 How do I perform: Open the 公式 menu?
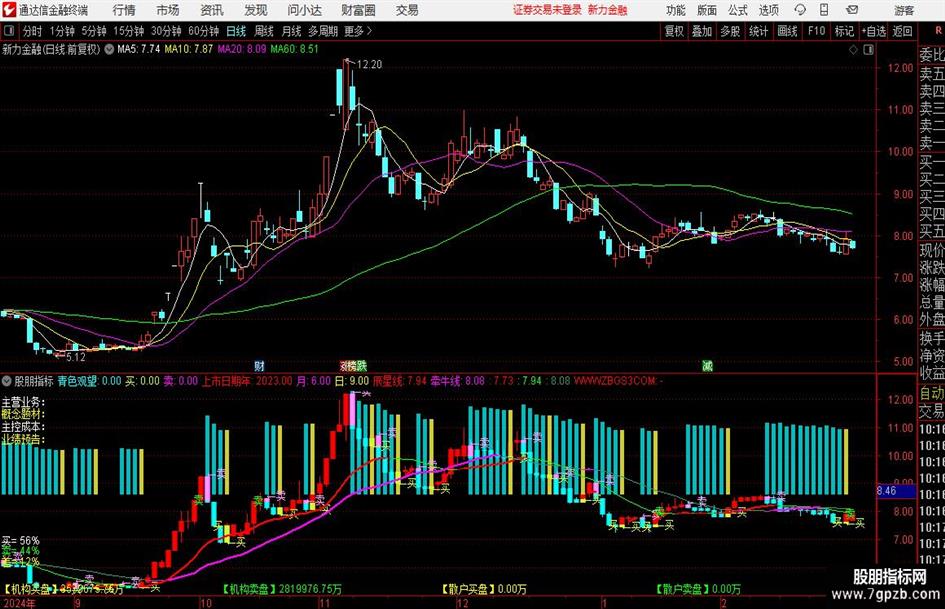(x=738, y=10)
